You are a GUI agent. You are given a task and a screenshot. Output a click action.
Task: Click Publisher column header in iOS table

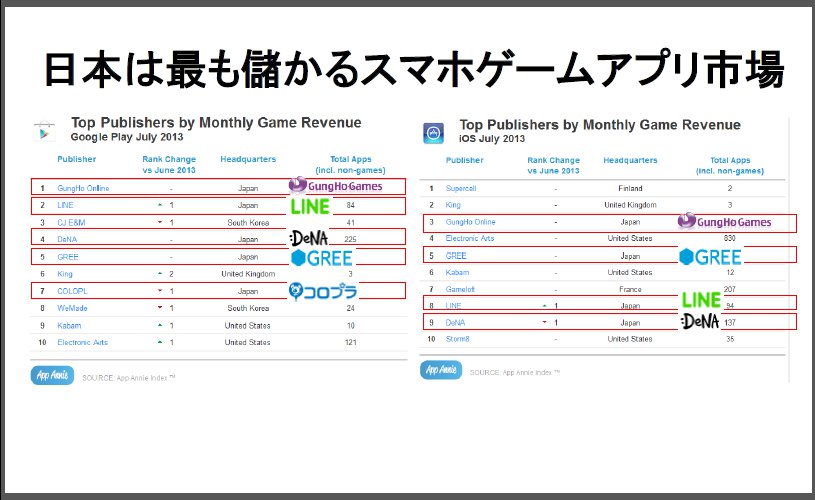click(465, 160)
